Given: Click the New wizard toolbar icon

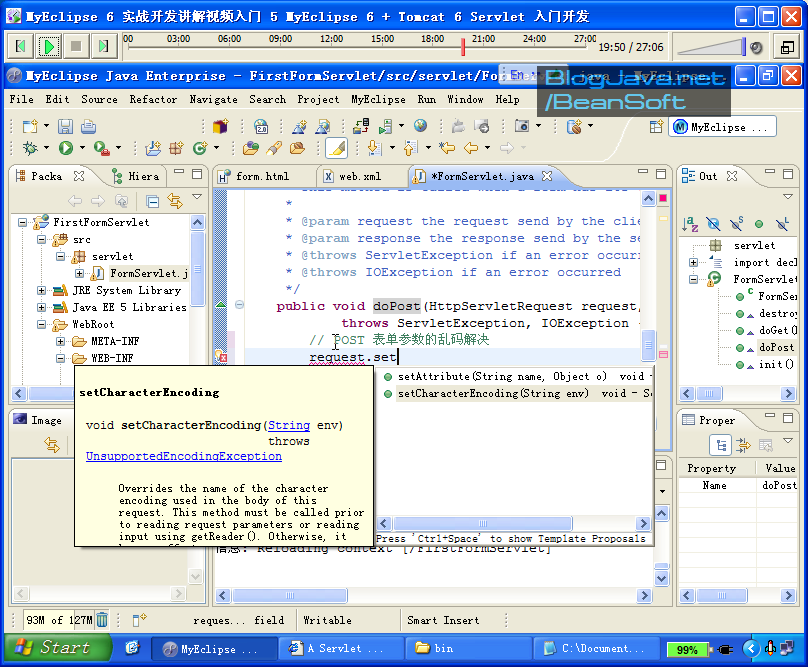Looking at the screenshot, I should click(30, 126).
